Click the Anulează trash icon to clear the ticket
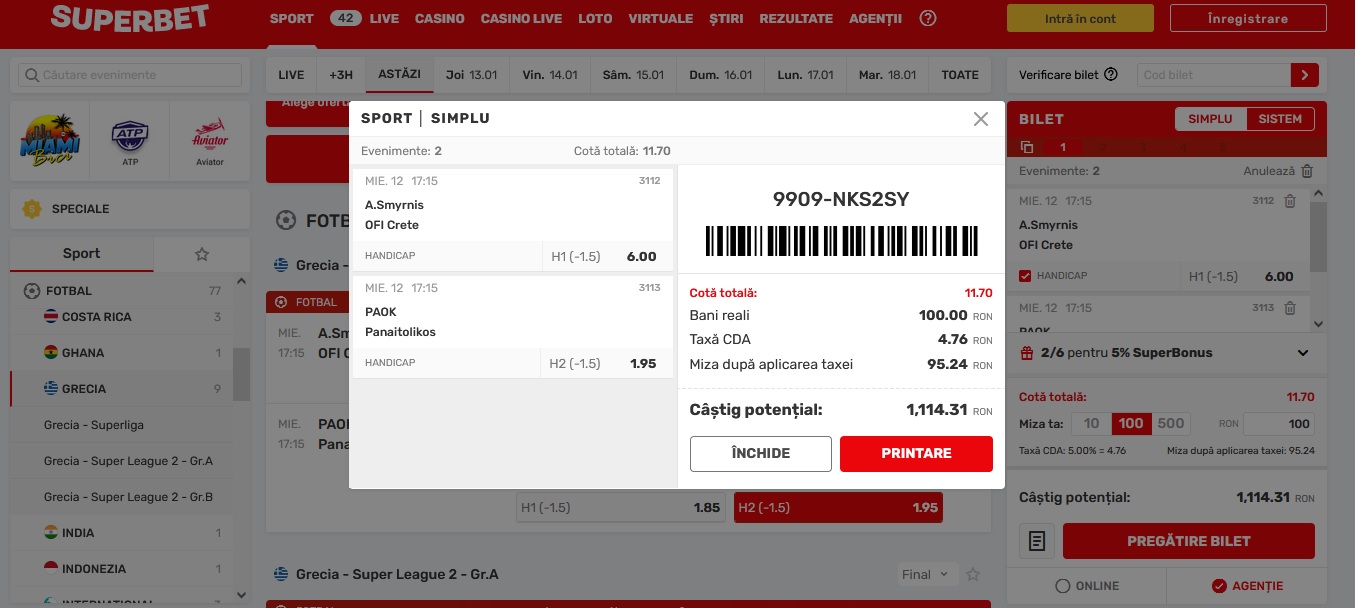Viewport: 1356px width, 608px height. pyautogui.click(x=1307, y=171)
